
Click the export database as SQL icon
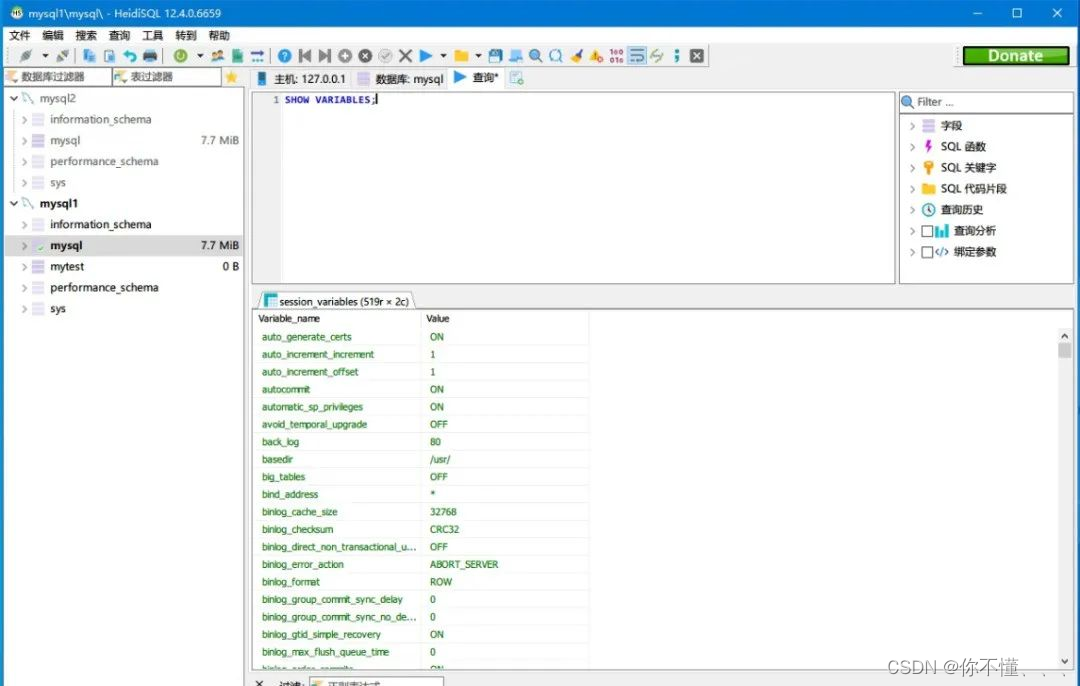click(x=238, y=56)
